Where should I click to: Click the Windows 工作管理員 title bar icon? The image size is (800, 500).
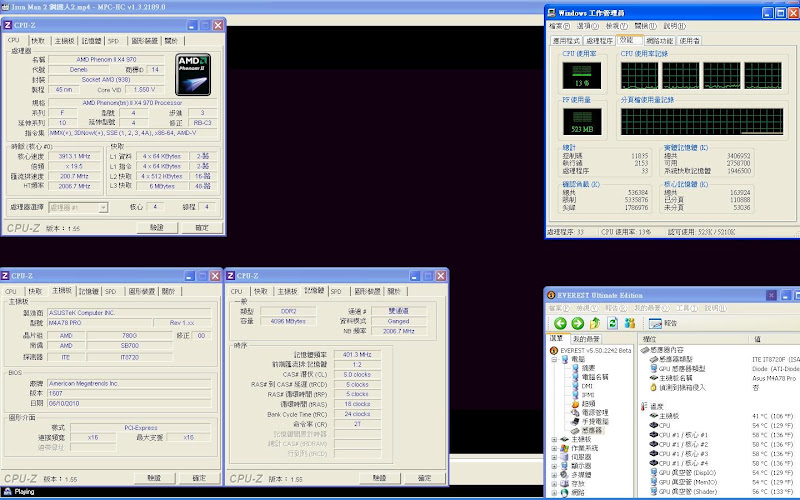click(x=552, y=13)
